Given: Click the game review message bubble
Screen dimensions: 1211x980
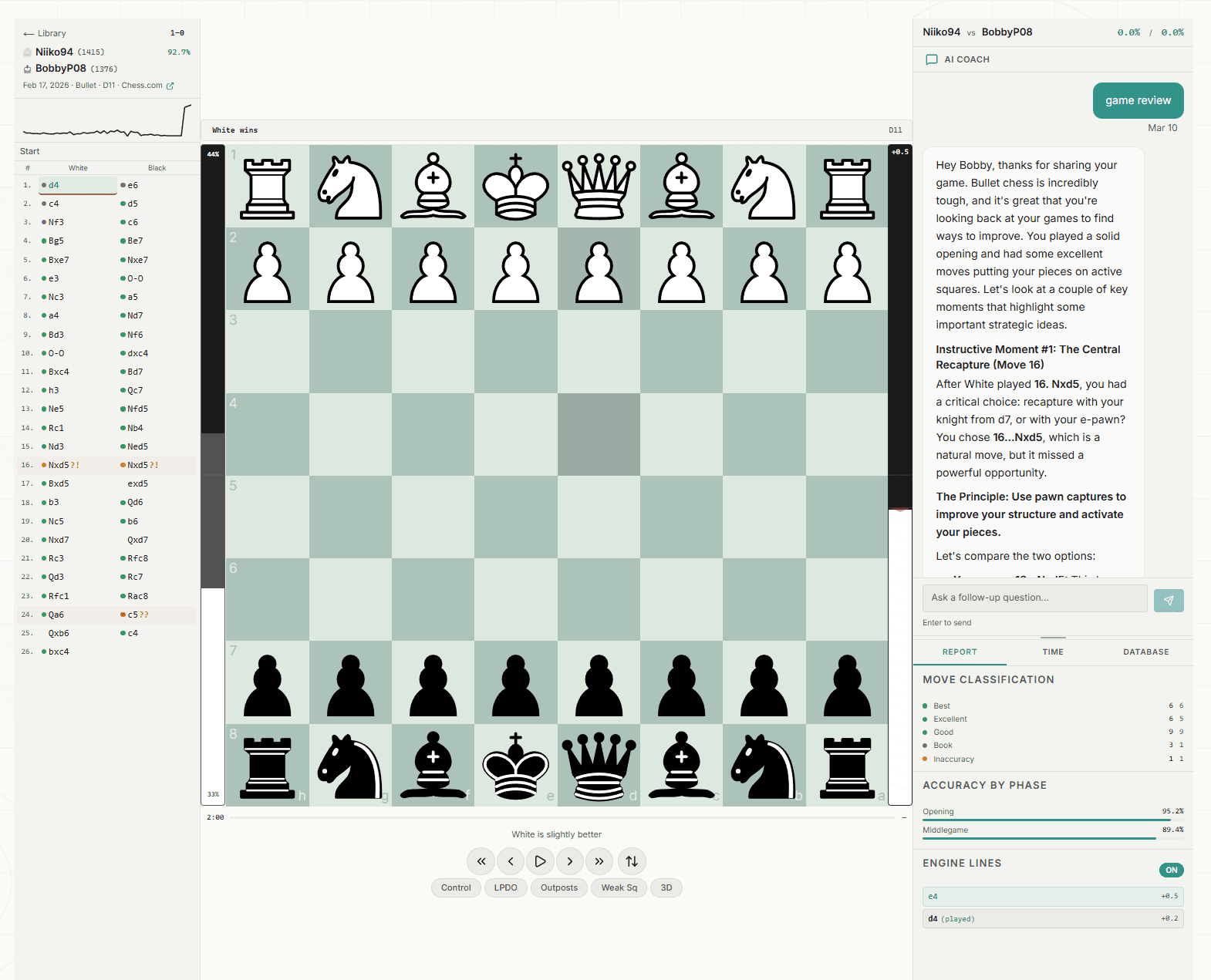Looking at the screenshot, I should tap(1138, 100).
